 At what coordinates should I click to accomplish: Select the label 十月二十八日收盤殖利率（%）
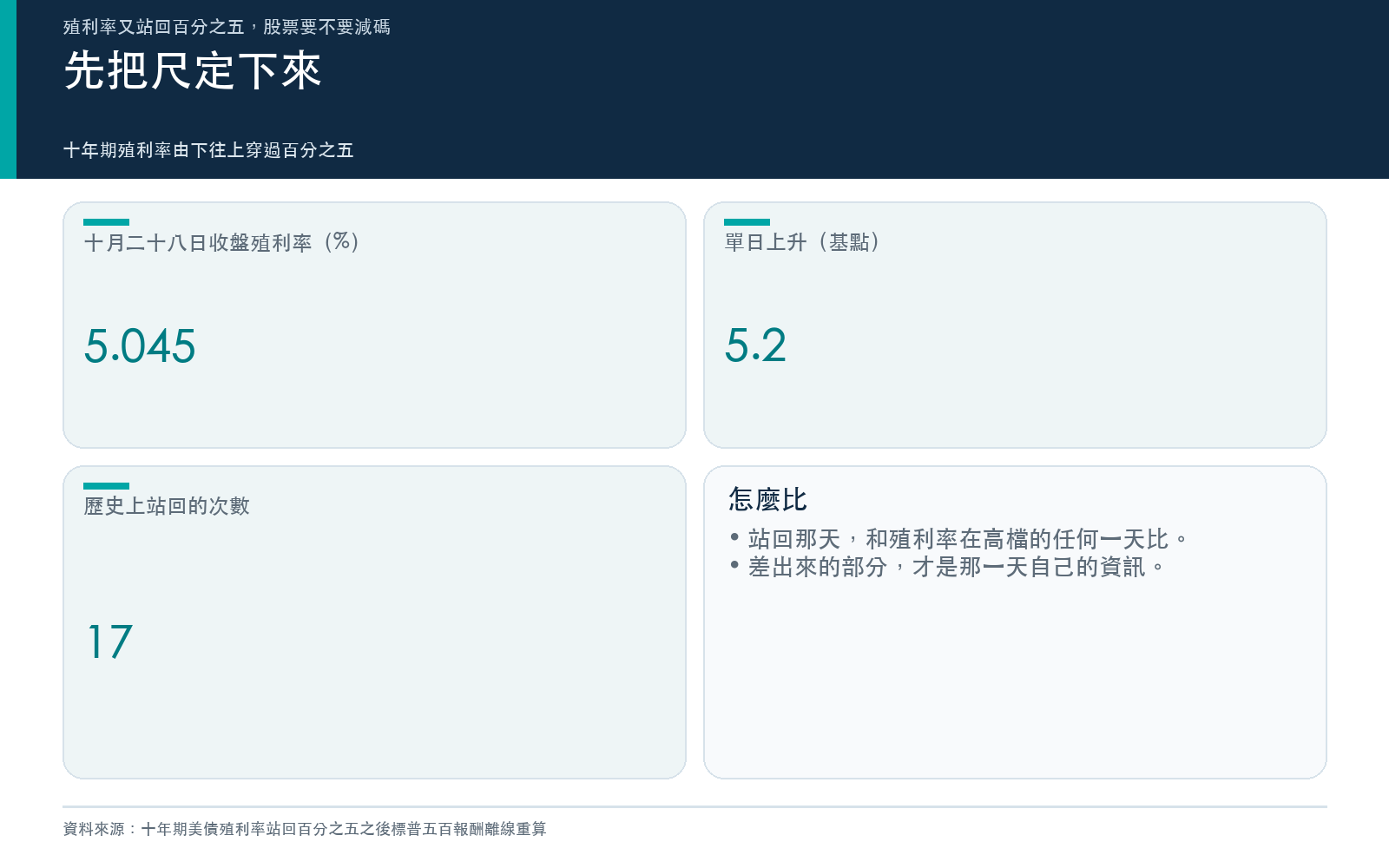(222, 242)
